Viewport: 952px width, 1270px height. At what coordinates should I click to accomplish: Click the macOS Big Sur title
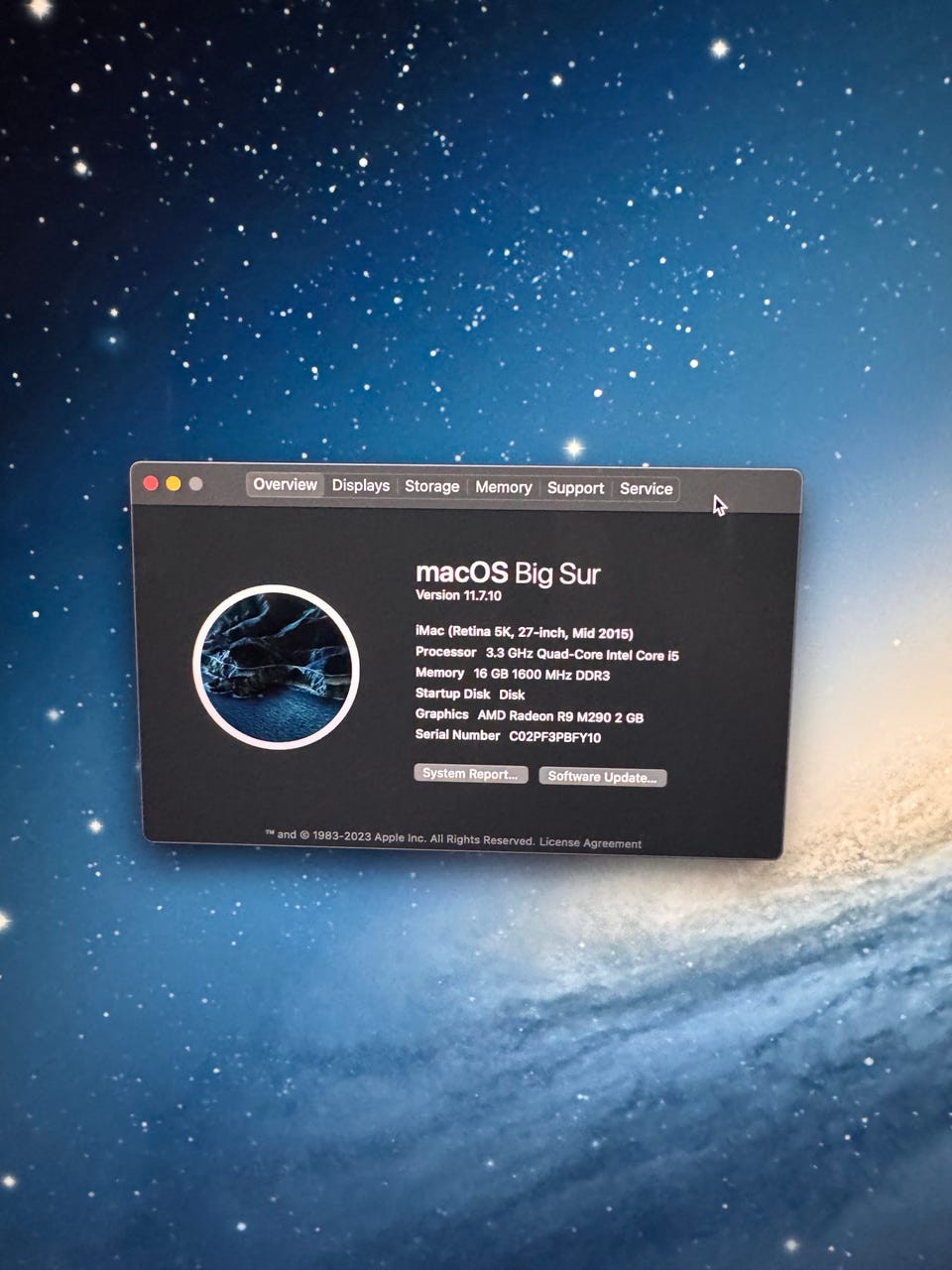coord(508,573)
